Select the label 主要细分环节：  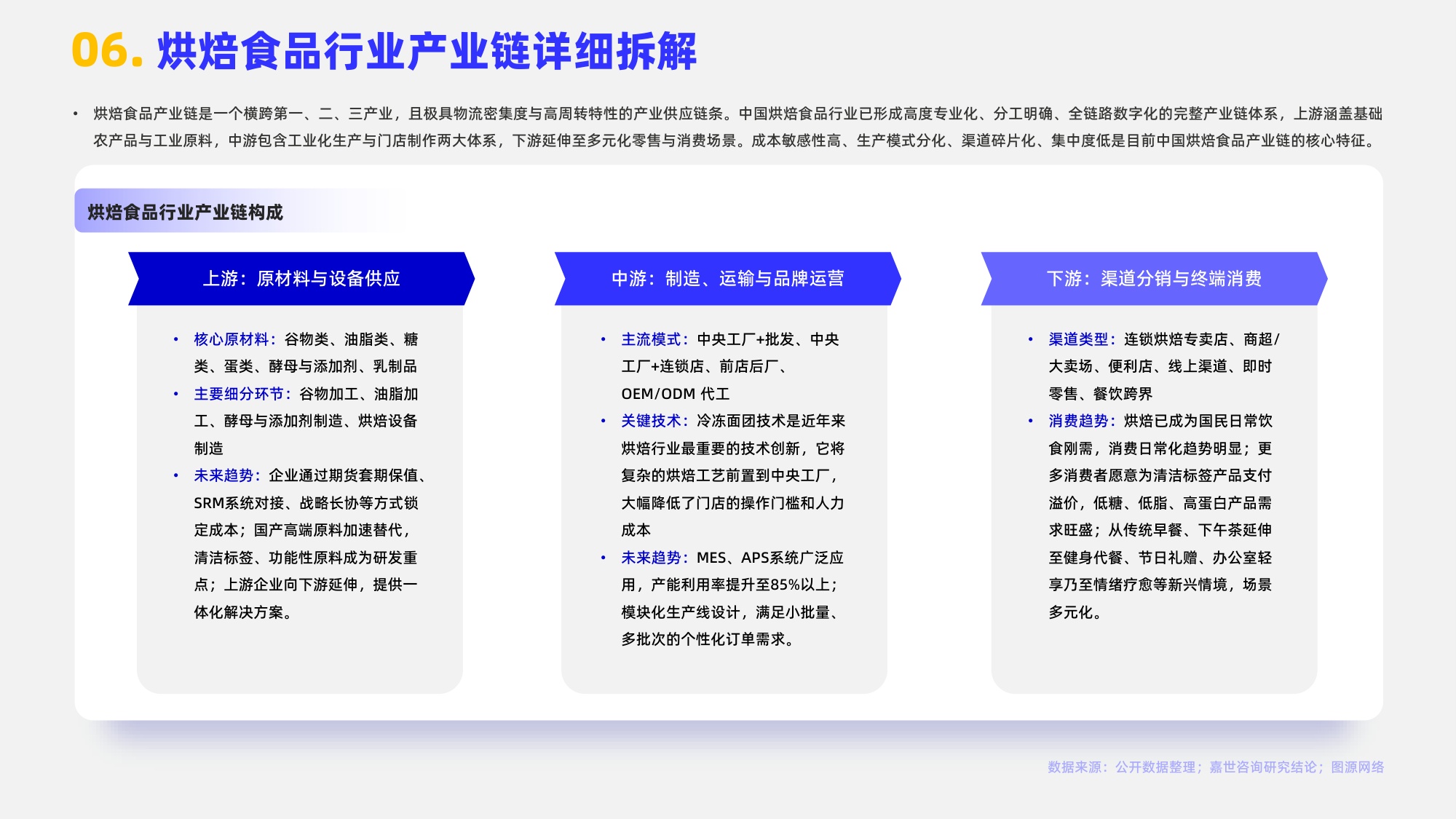(243, 394)
